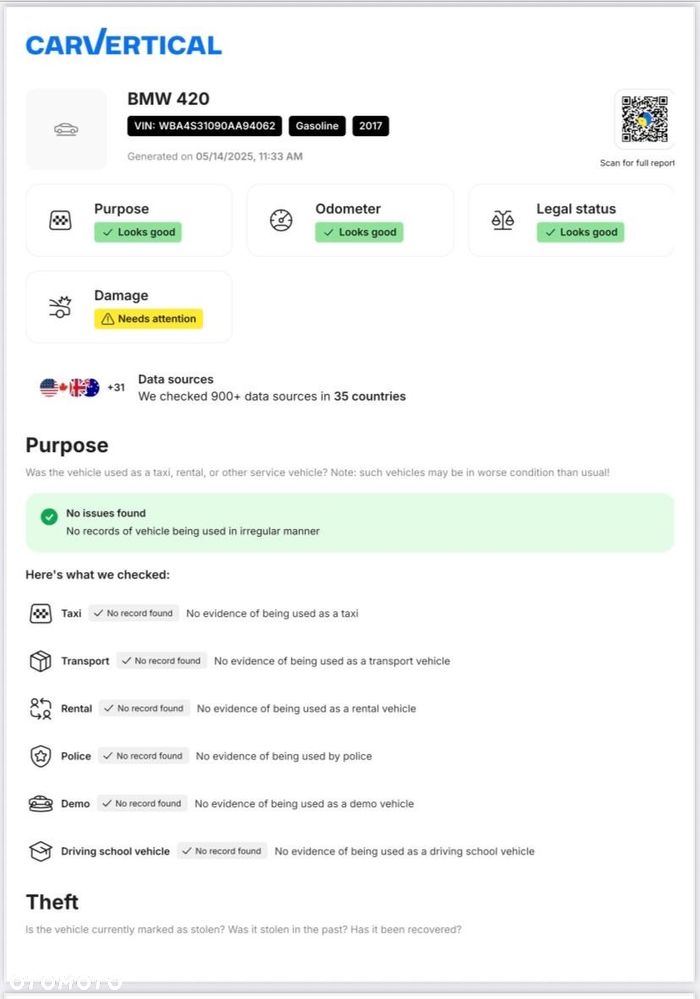This screenshot has height=999, width=700.
Task: Click Damage Needs attention yellow badge
Action: click(x=148, y=319)
